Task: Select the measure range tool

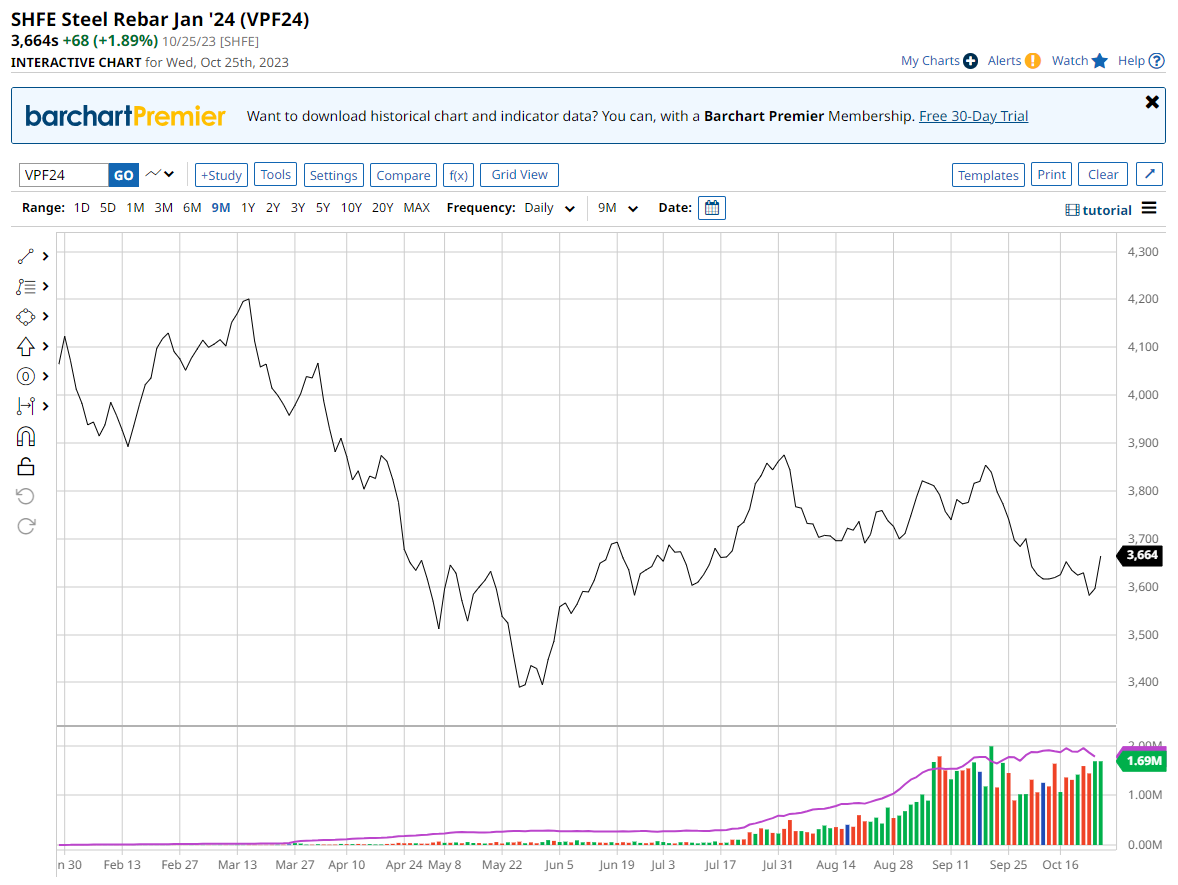Action: point(26,406)
